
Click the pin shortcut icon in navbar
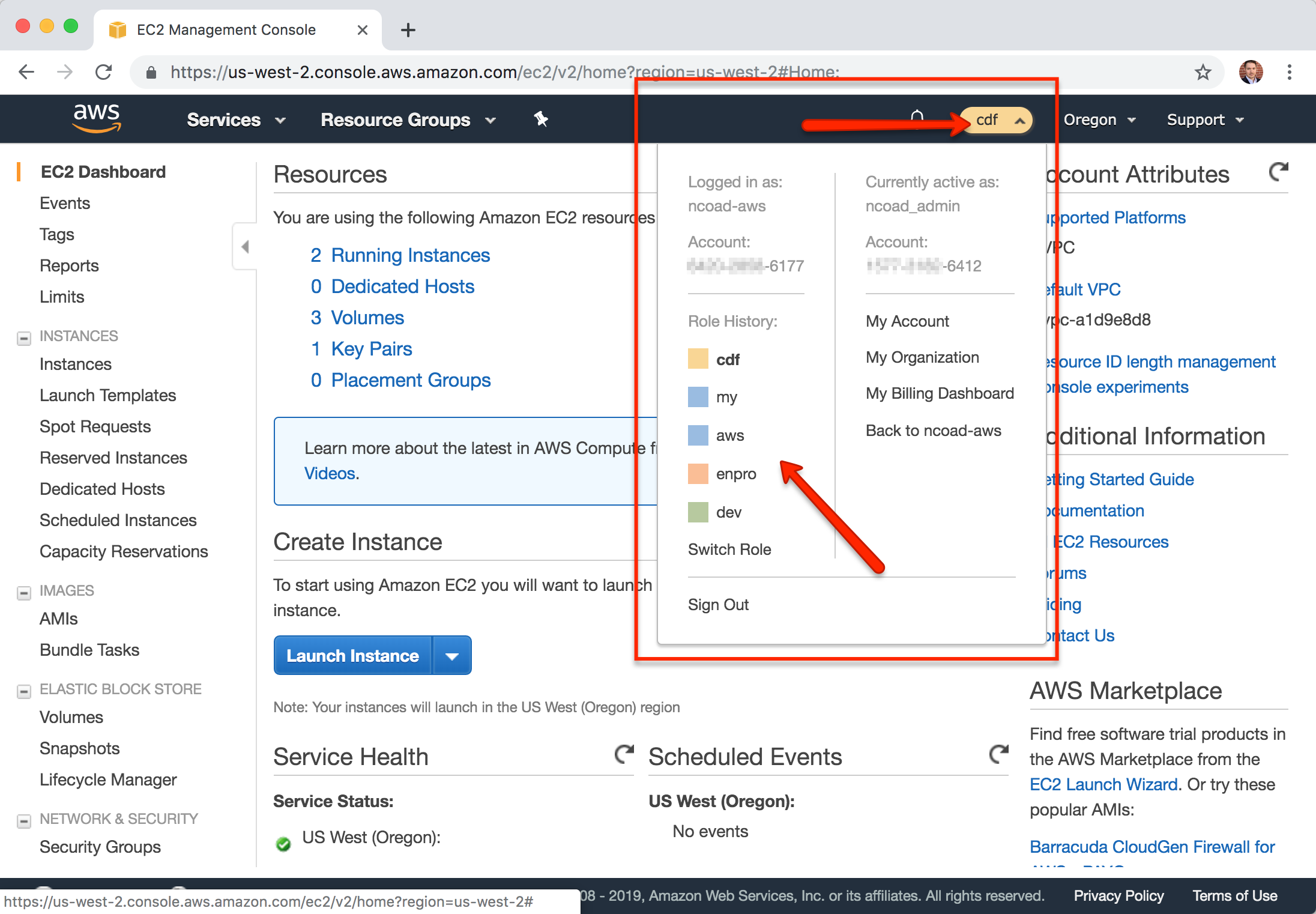541,119
